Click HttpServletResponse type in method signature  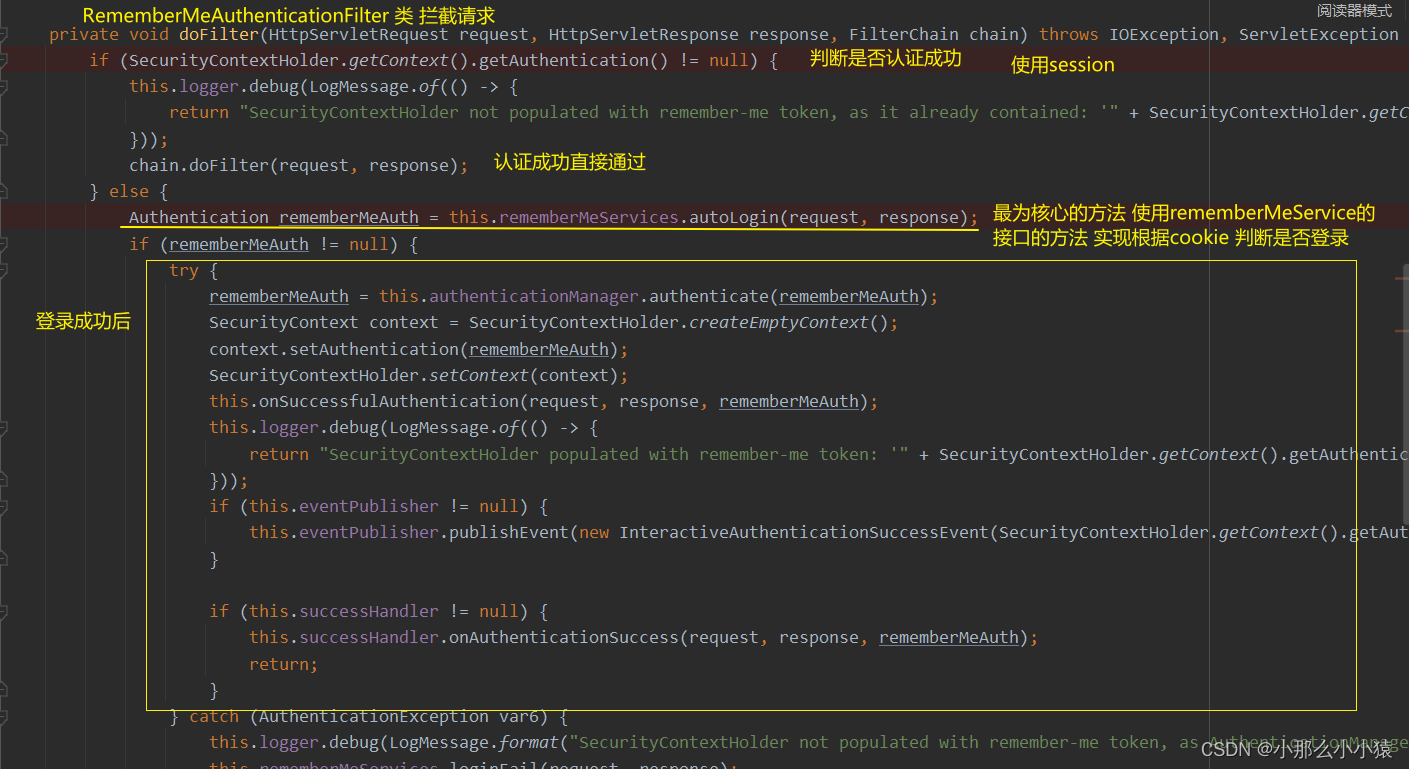point(644,34)
